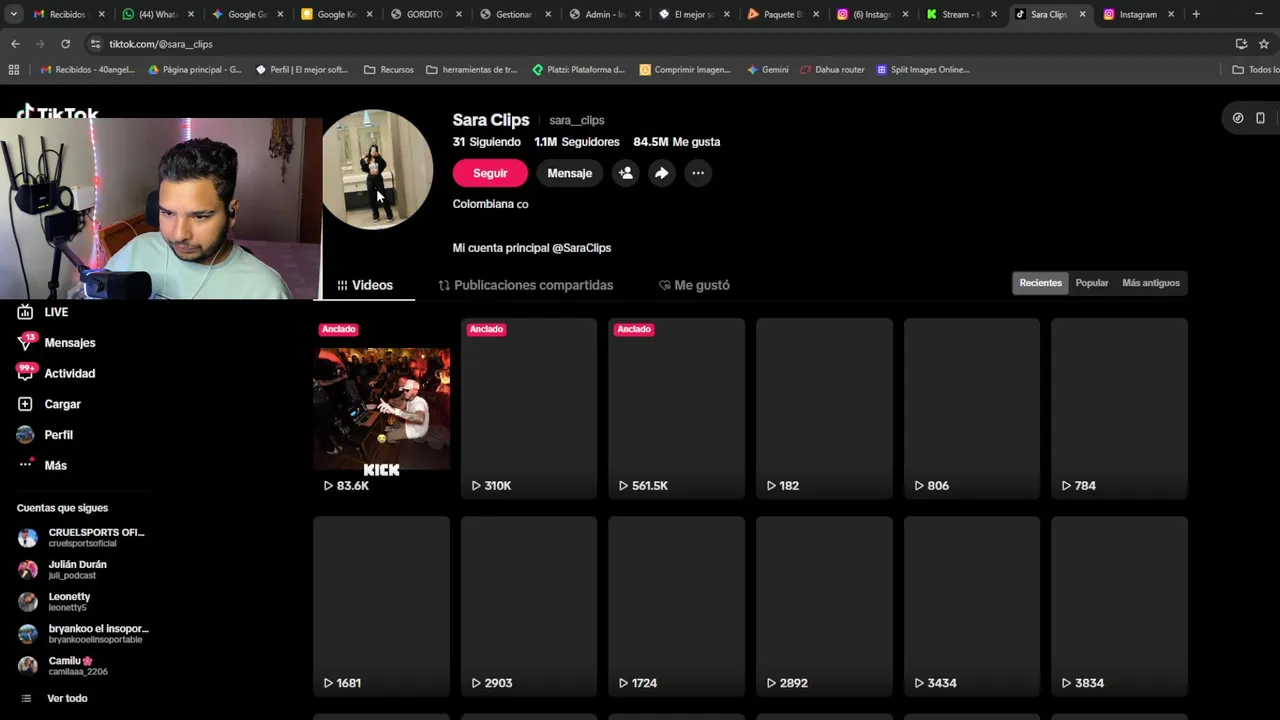Click Cargar upload in sidebar
Screen dimensions: 1280x720
[49, 404]
